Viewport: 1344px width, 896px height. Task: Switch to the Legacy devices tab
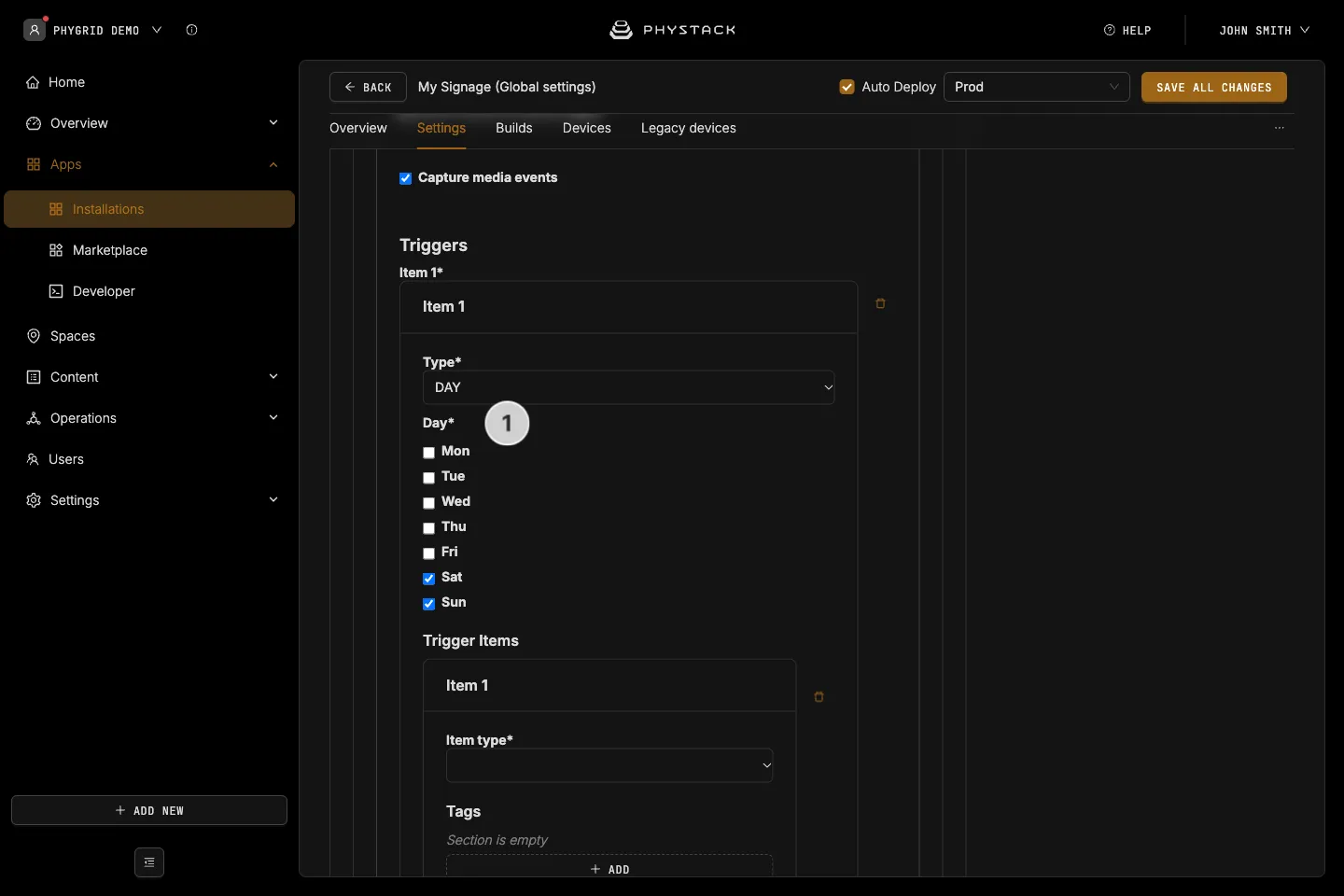tap(689, 128)
